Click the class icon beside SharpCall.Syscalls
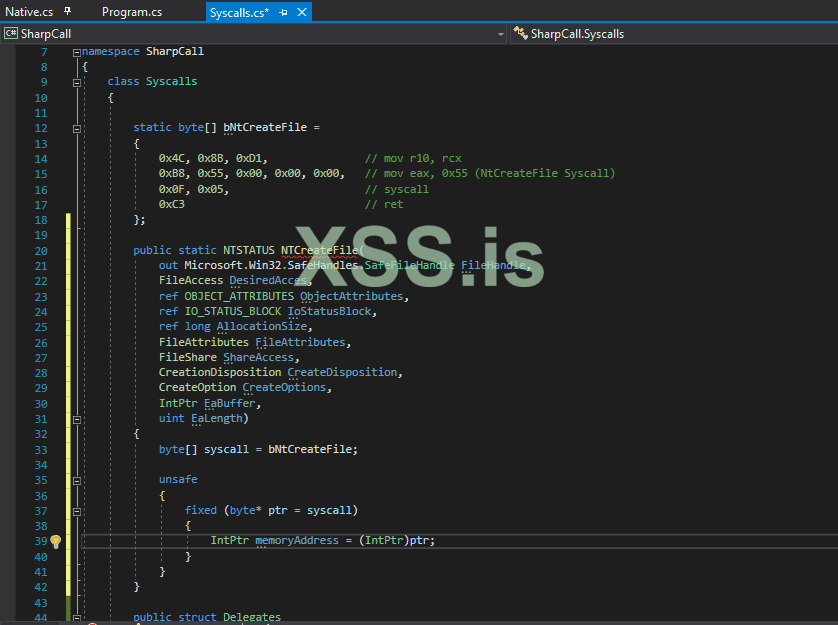 coord(520,33)
